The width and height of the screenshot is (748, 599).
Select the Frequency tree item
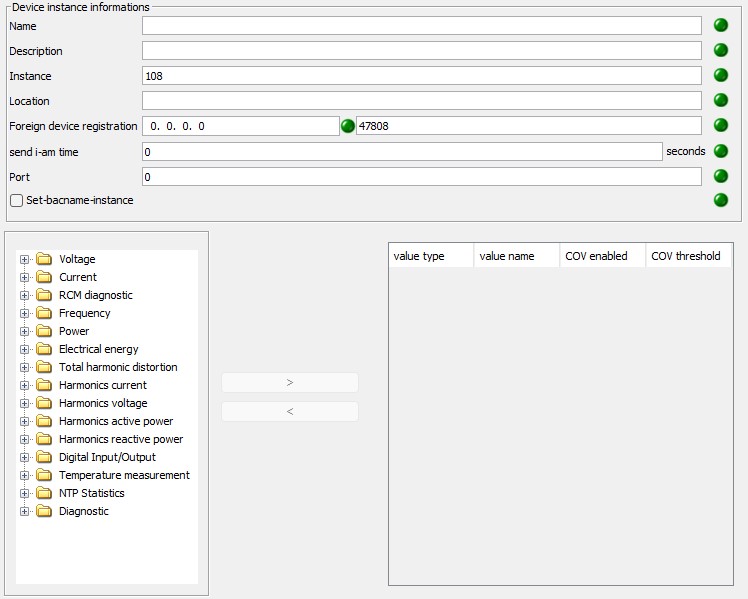pyautogui.click(x=84, y=313)
